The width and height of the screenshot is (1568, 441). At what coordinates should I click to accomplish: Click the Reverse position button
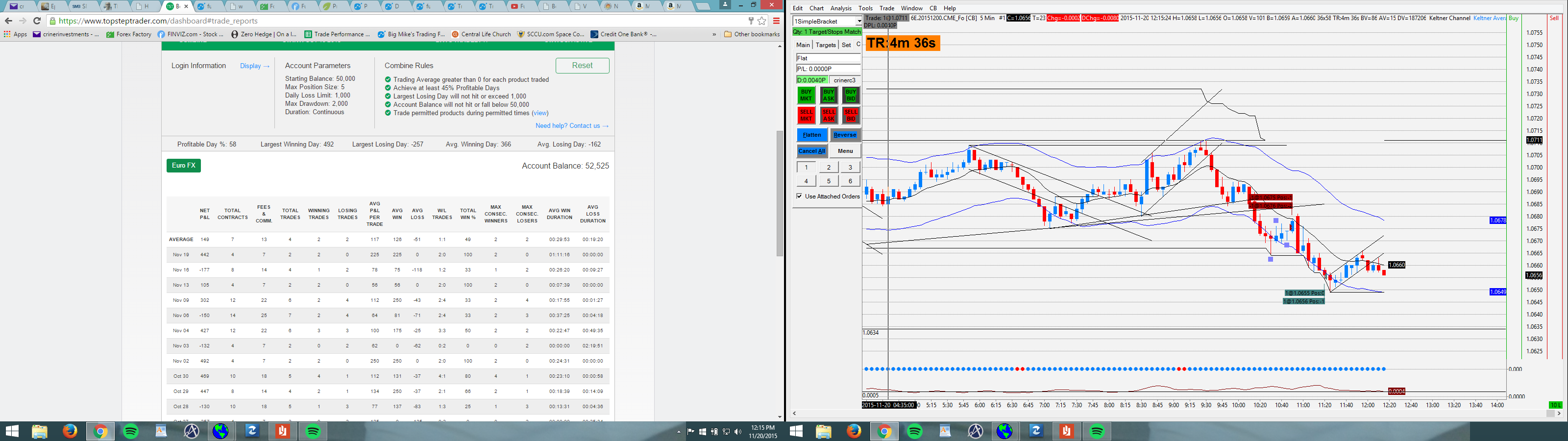tap(845, 135)
